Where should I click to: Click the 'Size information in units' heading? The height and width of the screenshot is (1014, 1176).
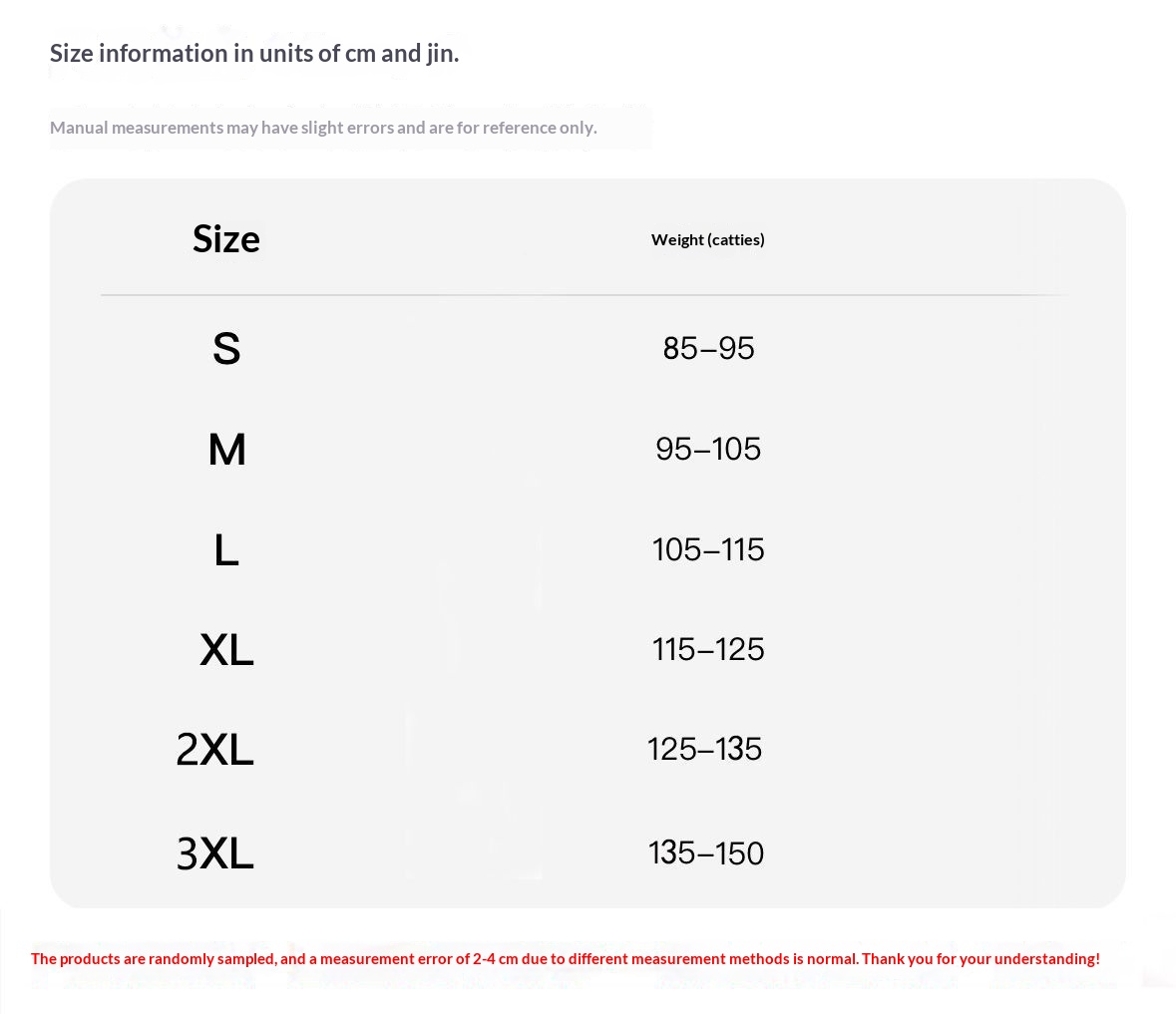tap(254, 54)
